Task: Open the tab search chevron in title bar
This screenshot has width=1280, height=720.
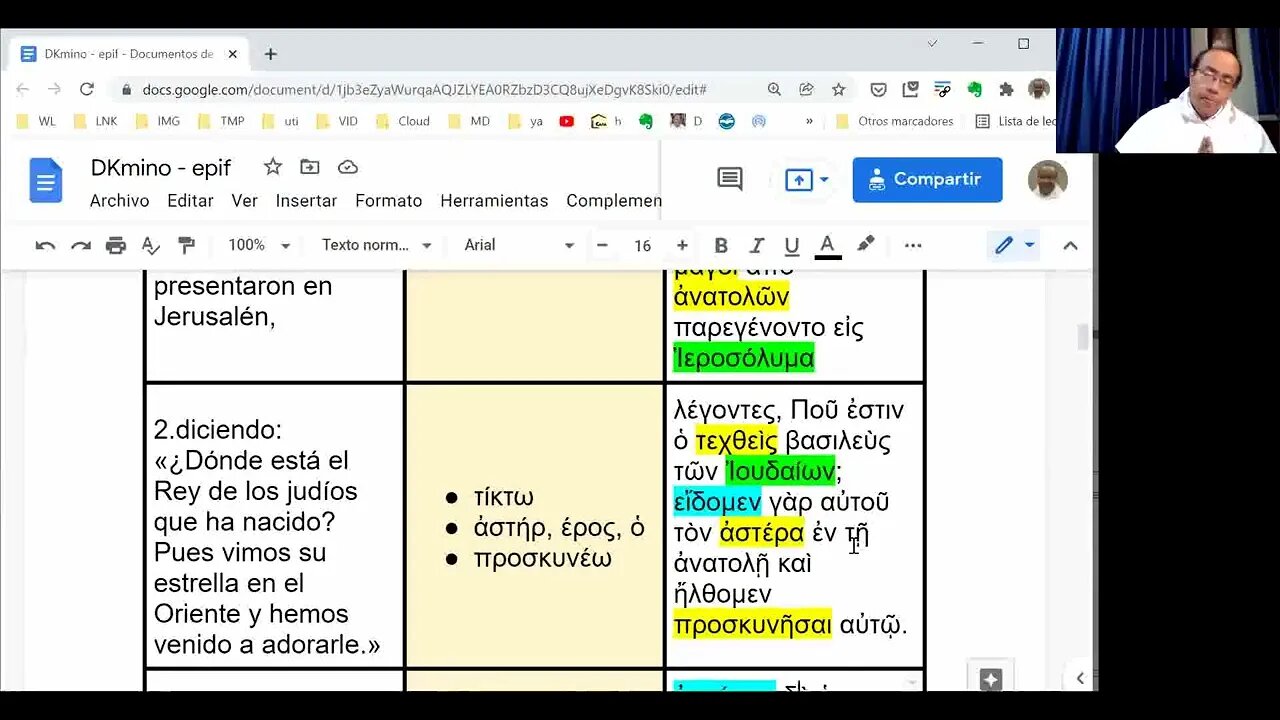Action: pyautogui.click(x=933, y=43)
